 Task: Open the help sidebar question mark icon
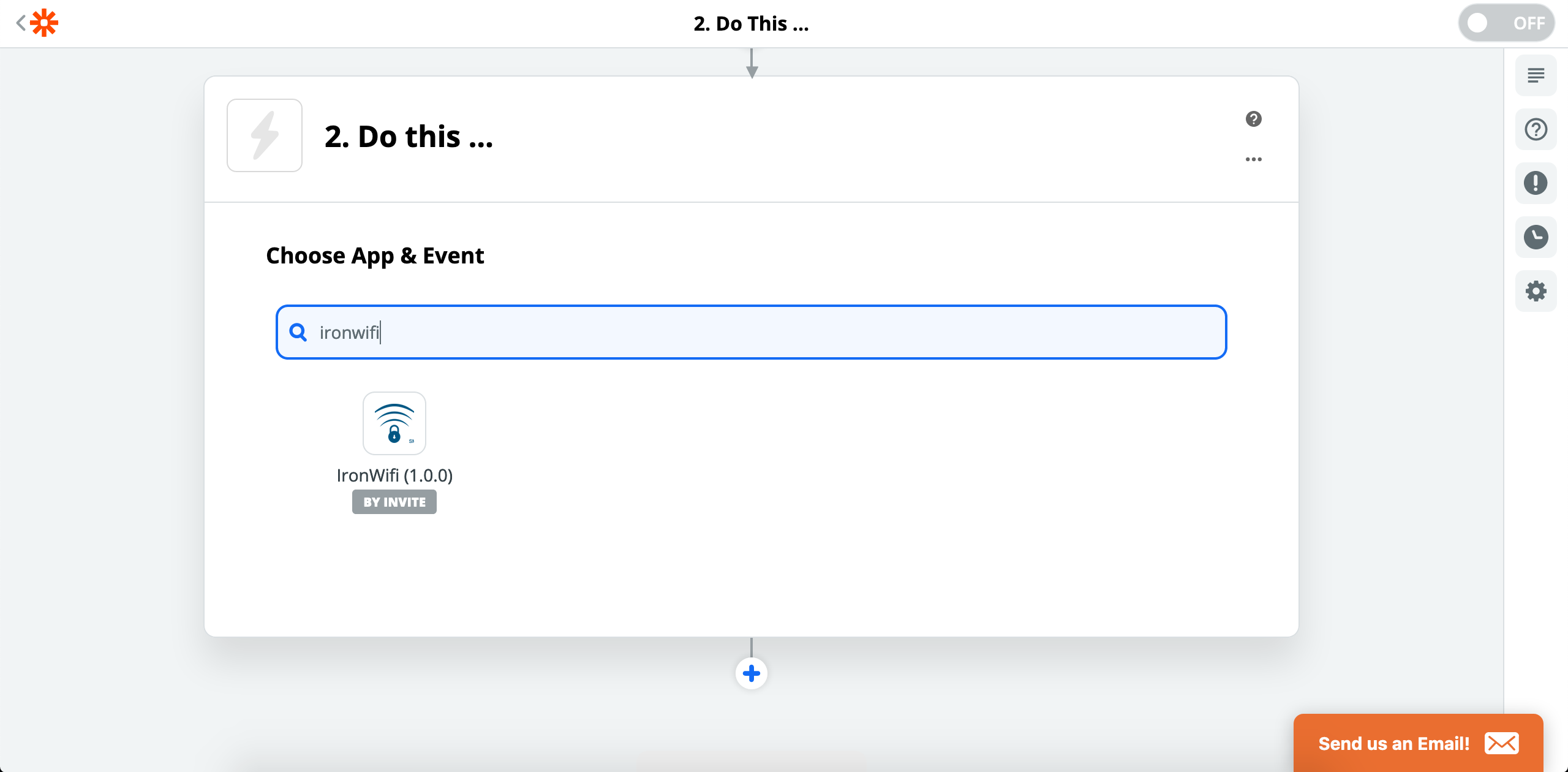click(1536, 129)
